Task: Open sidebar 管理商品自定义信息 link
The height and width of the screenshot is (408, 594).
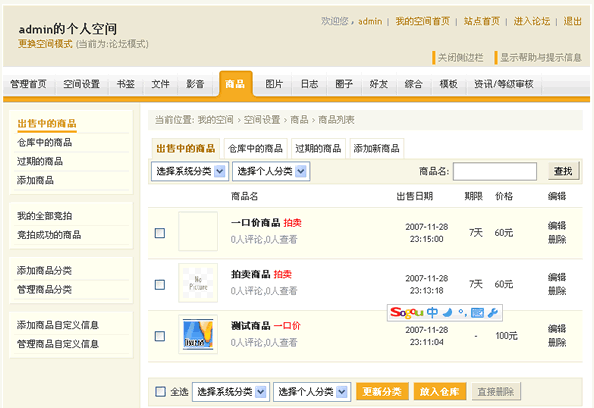Action: point(58,344)
